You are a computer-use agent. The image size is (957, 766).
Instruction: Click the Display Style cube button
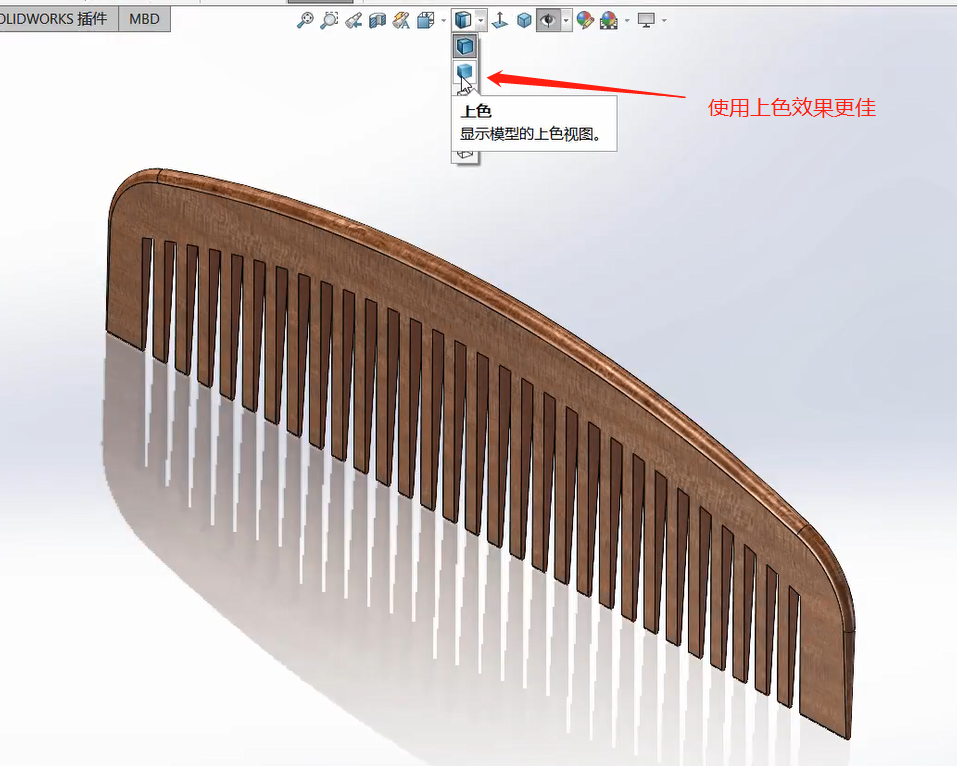tap(463, 20)
